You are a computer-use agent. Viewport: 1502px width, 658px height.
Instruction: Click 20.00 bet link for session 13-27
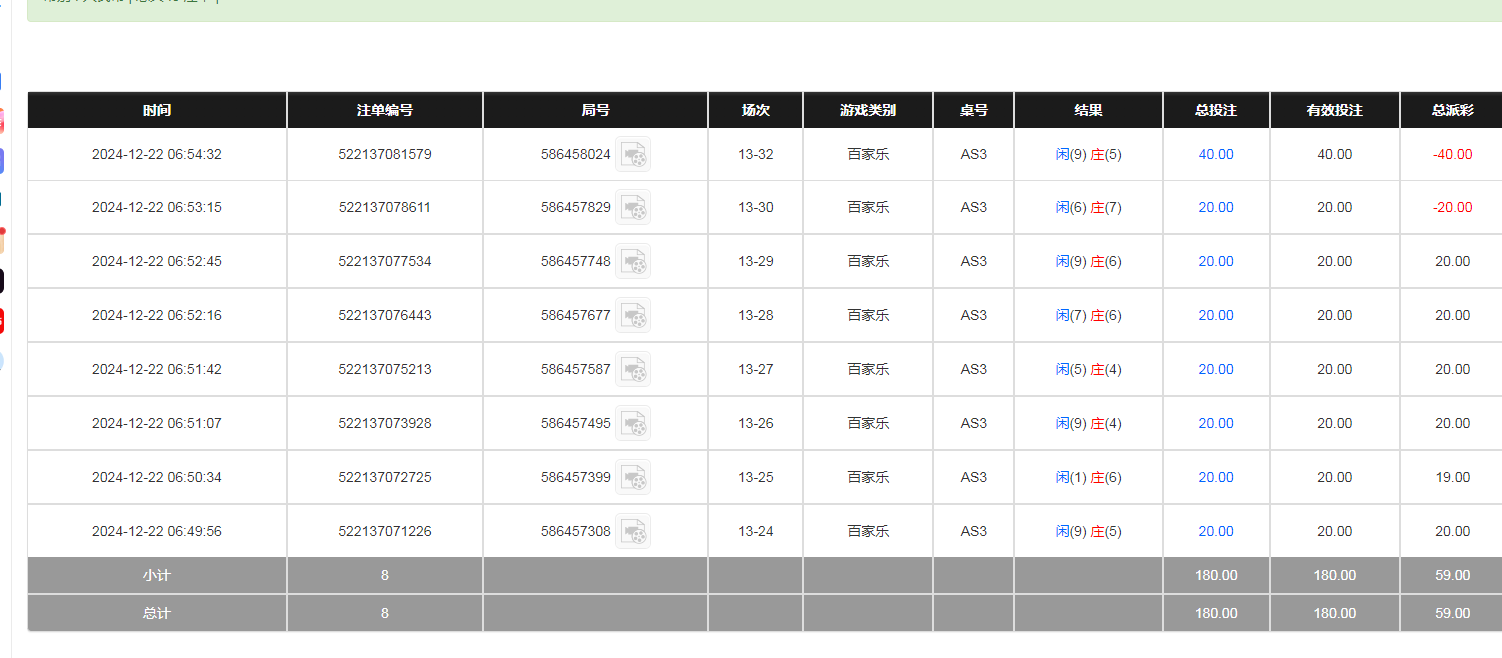pos(1216,369)
